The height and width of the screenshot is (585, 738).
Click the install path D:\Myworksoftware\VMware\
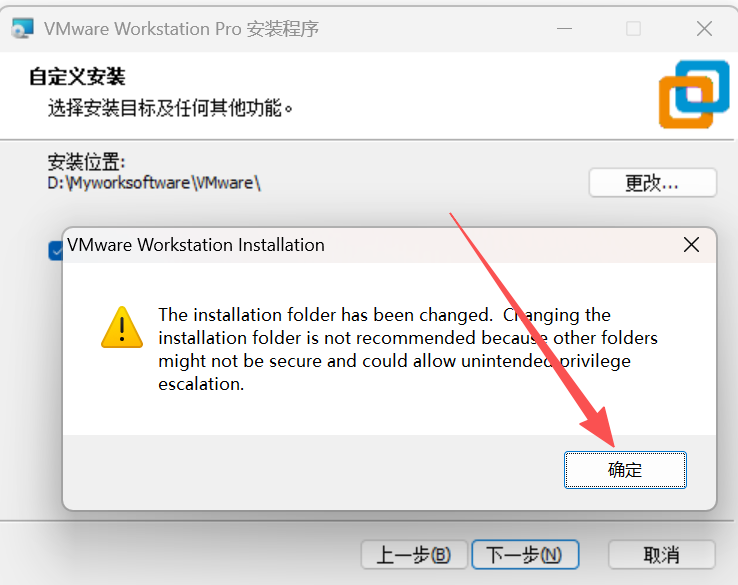[154, 183]
